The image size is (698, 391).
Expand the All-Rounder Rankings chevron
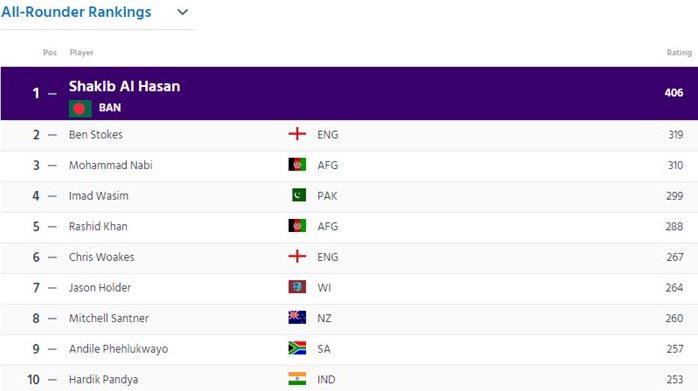click(x=183, y=12)
